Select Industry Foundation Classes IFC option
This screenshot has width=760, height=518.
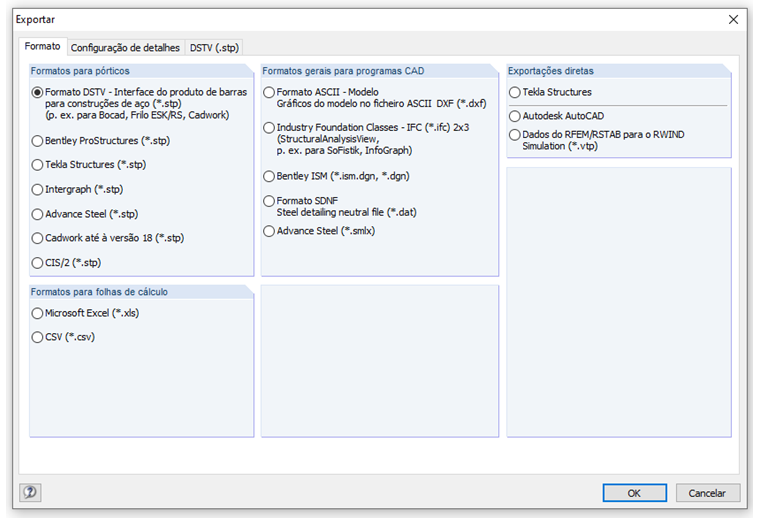269,128
